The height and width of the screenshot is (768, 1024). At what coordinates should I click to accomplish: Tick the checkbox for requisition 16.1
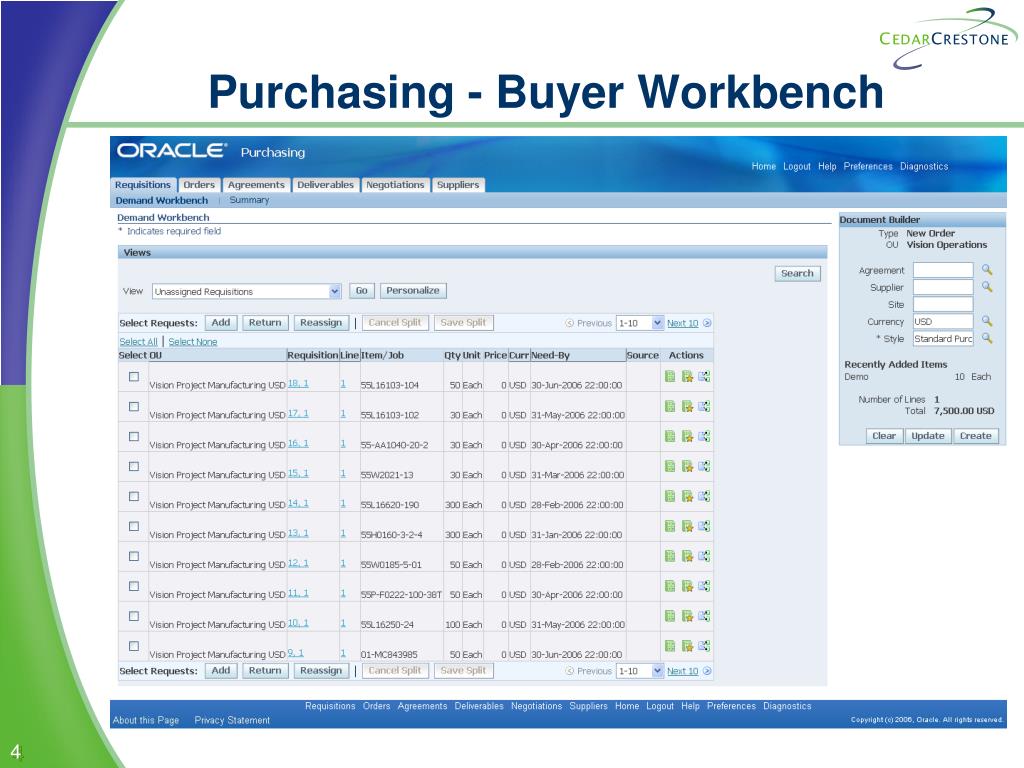[134, 436]
